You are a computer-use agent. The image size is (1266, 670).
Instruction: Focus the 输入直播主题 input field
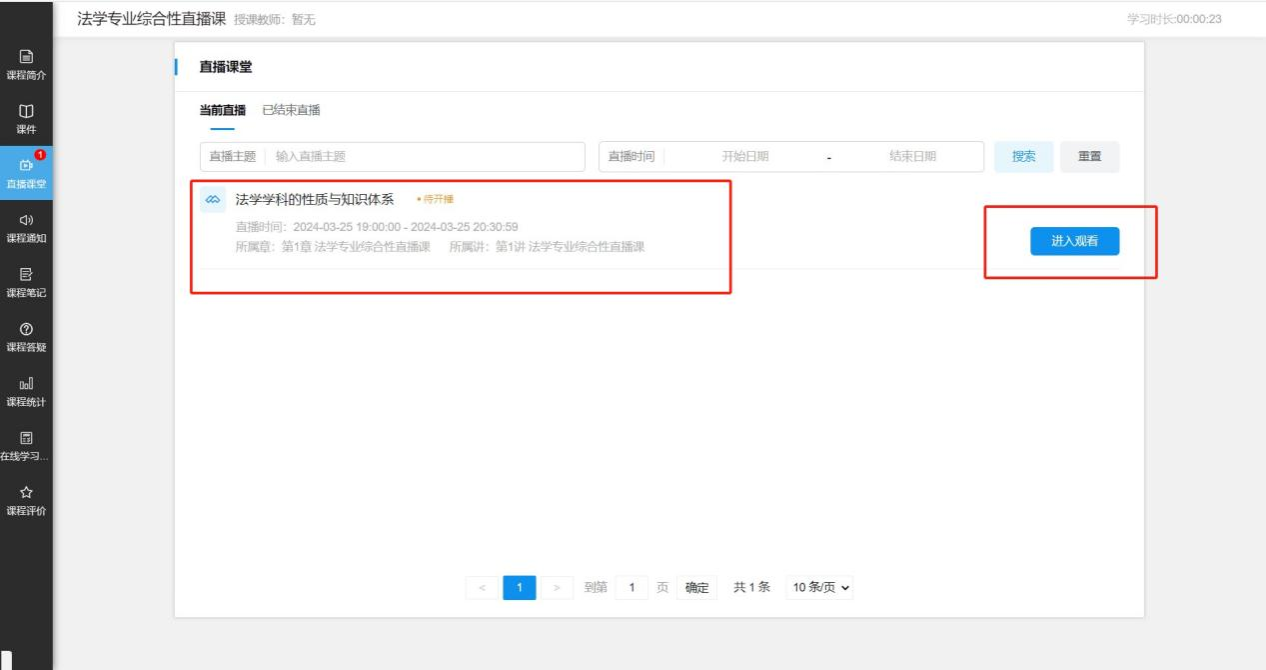[x=425, y=157]
